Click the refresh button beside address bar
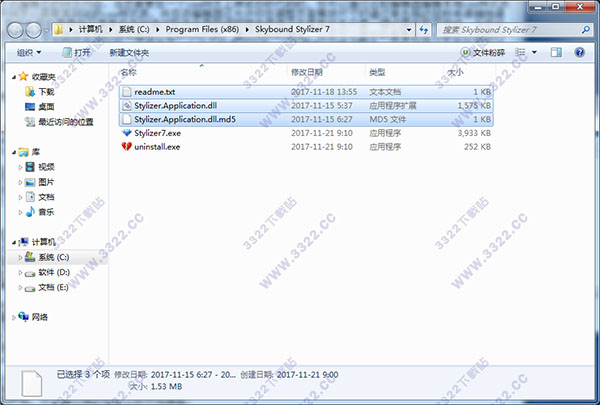Image resolution: width=600 pixels, height=405 pixels. 423,29
